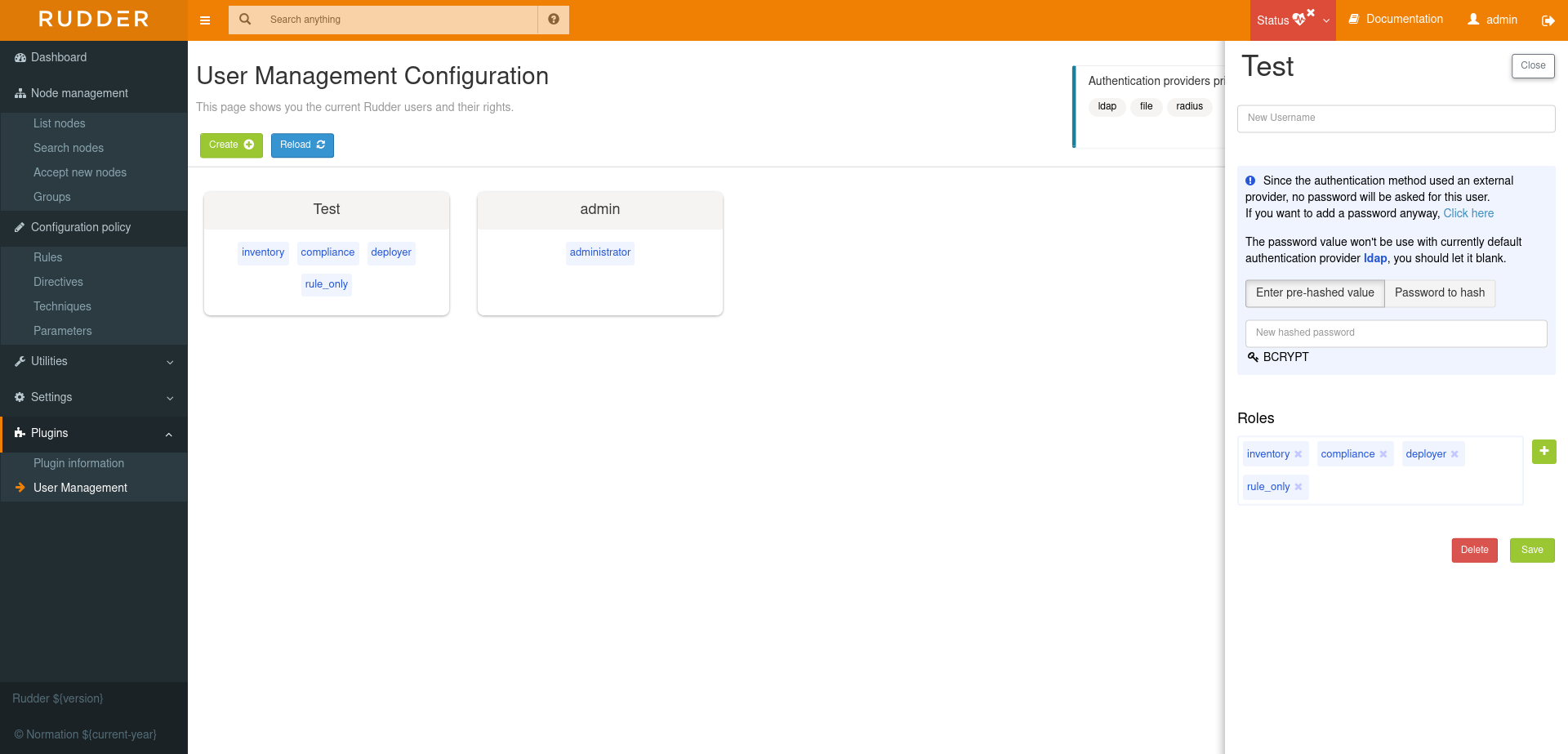Remove the compliance role from Test user
The width and height of the screenshot is (1568, 754).
pos(1384,453)
